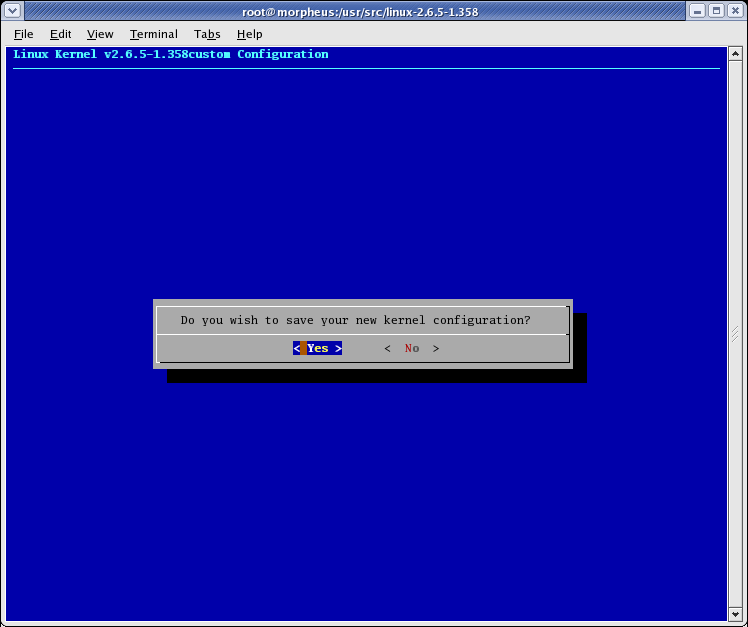The width and height of the screenshot is (748, 627).
Task: Open the File menu
Action: (24, 34)
